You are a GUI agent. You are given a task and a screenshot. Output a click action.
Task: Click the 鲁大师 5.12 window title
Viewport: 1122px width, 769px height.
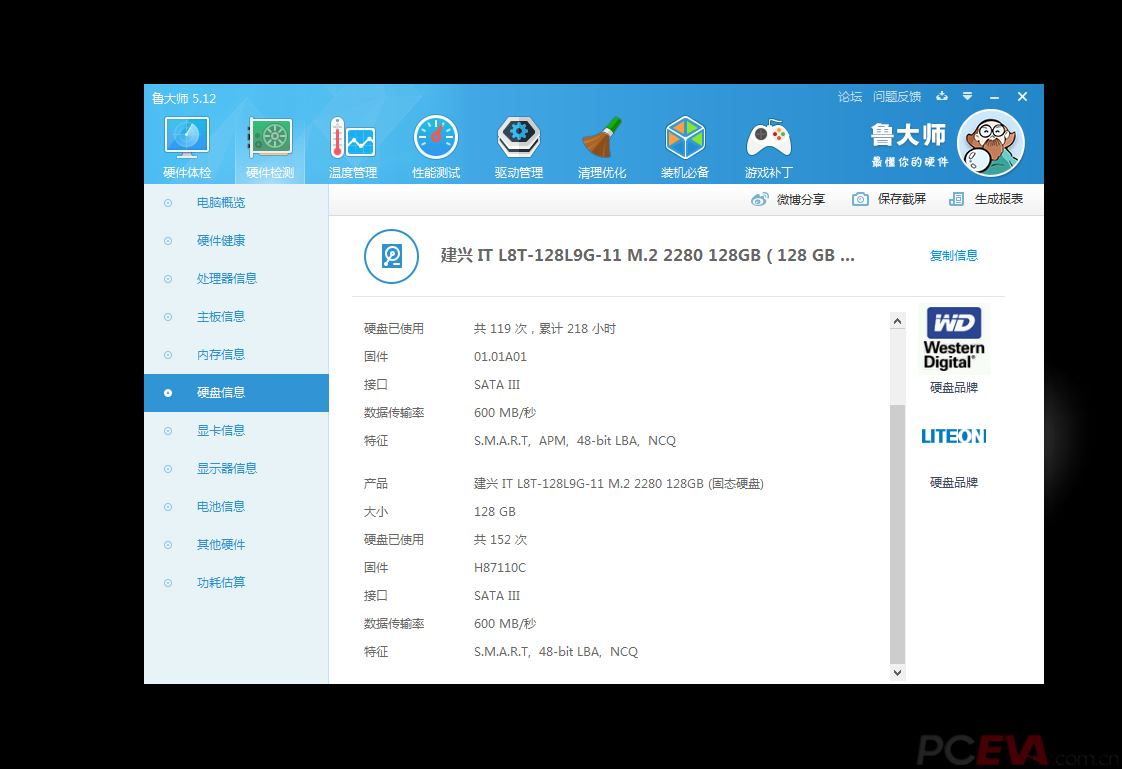tap(184, 99)
